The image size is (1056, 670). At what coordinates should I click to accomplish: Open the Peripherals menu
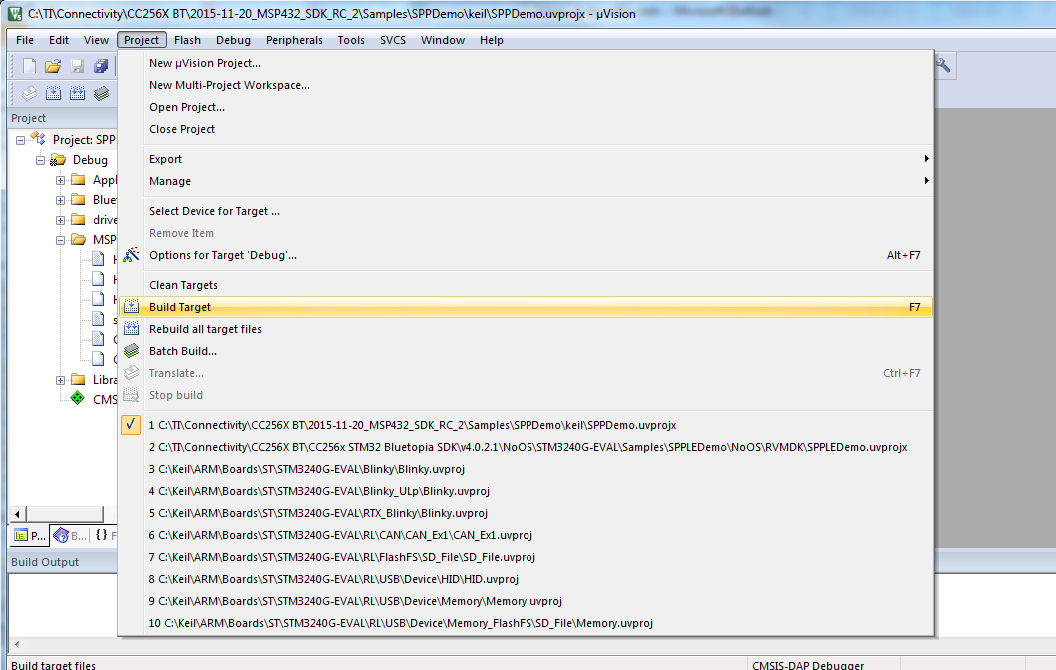click(x=294, y=40)
